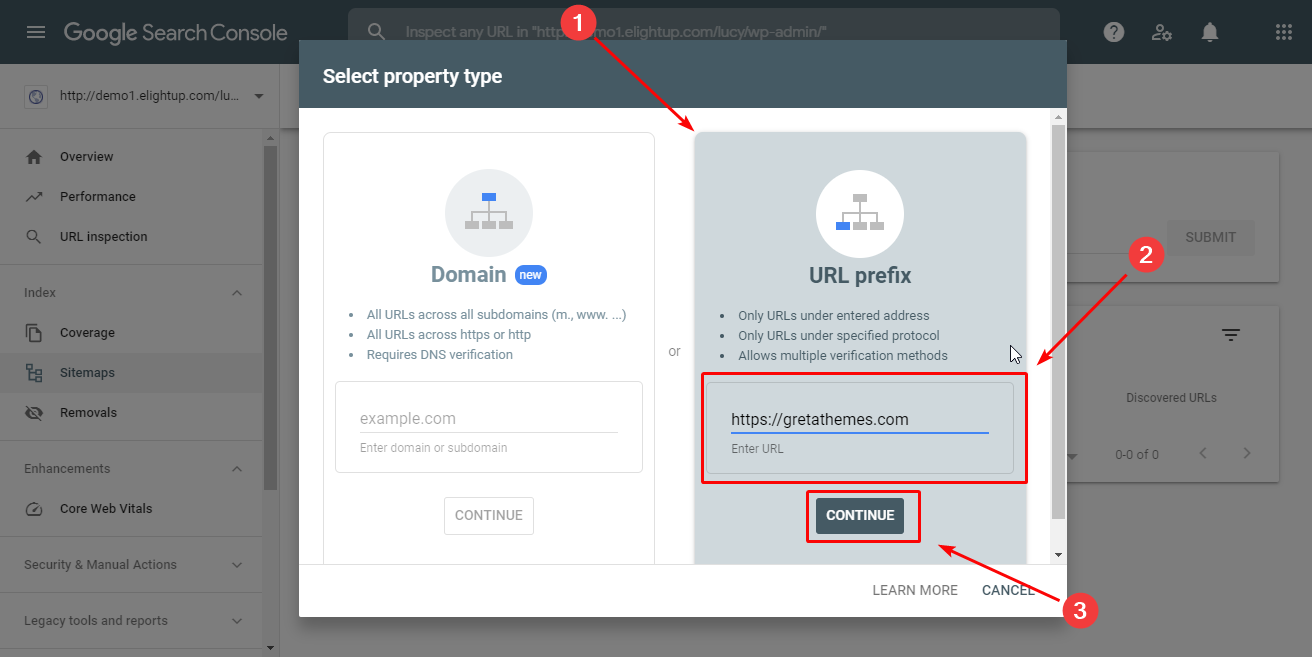This screenshot has height=657, width=1312.
Task: Click 'Only URLs under entered address' text
Action: 834,316
